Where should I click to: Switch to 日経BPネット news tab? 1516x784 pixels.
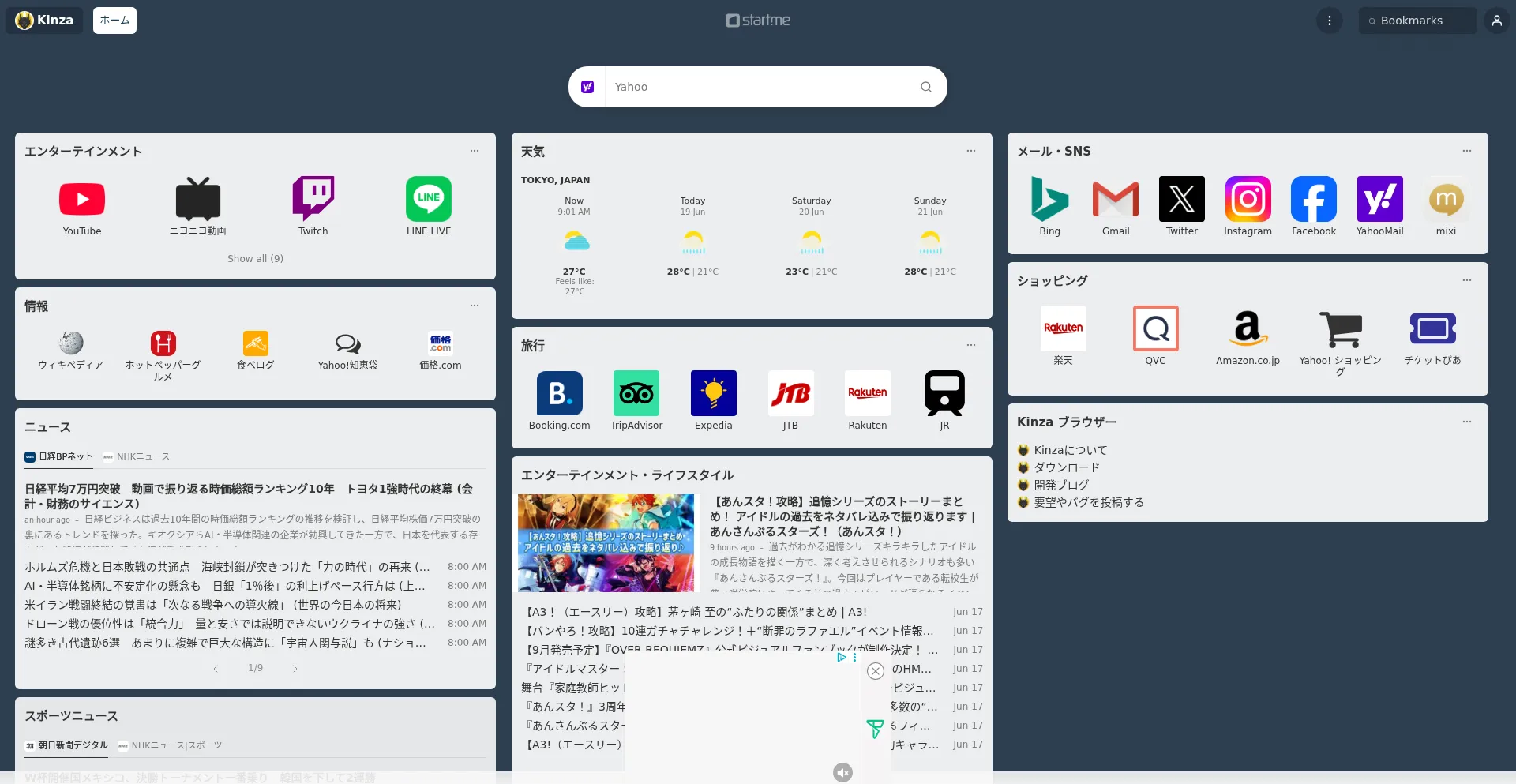(59, 456)
